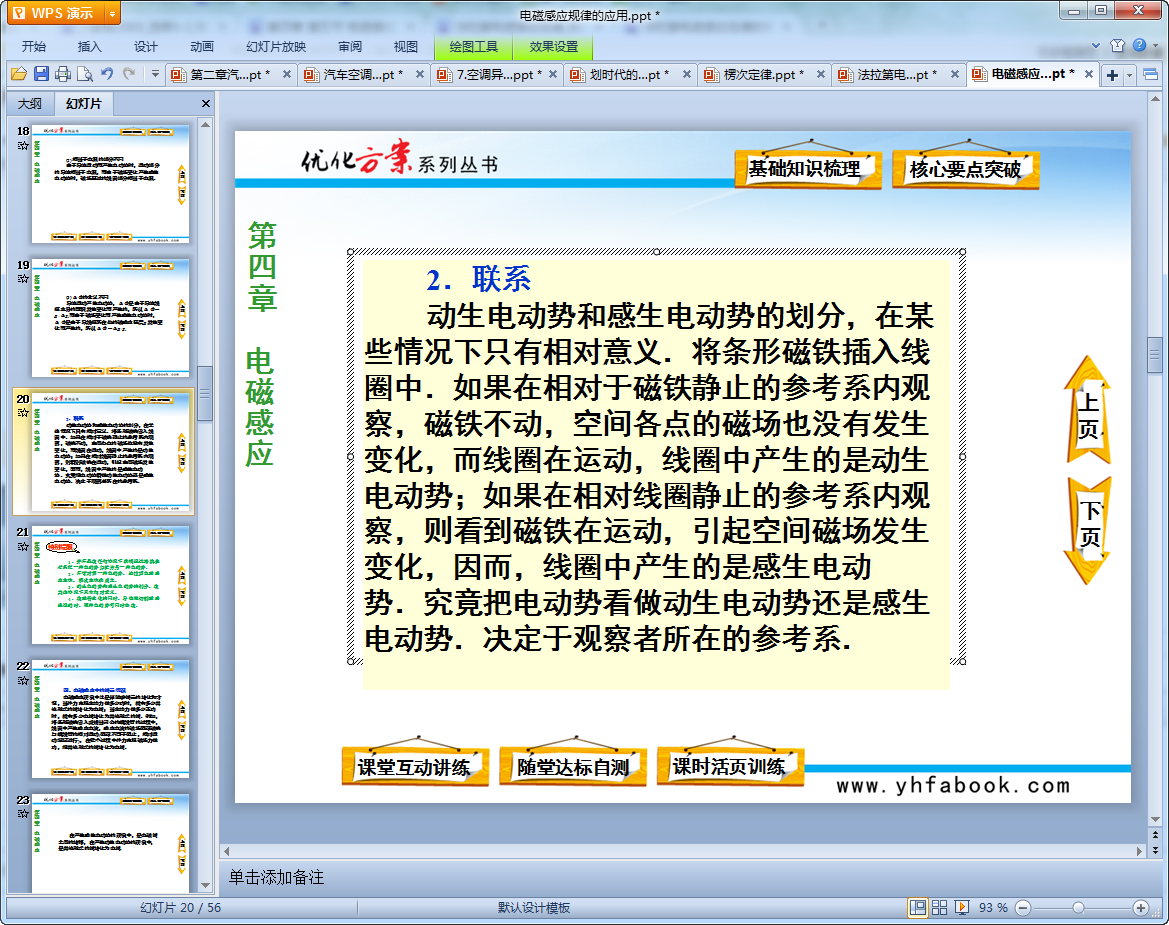Close the 楞次定律.ppt document tab
1169x925 pixels.
821,75
